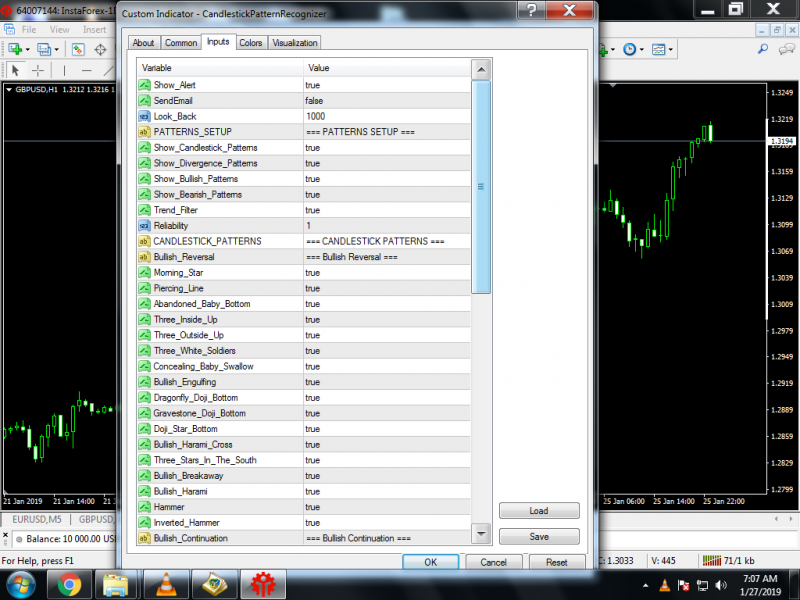Click the Reliability integer icon
Image resolution: width=800 pixels, height=600 pixels.
coord(144,226)
